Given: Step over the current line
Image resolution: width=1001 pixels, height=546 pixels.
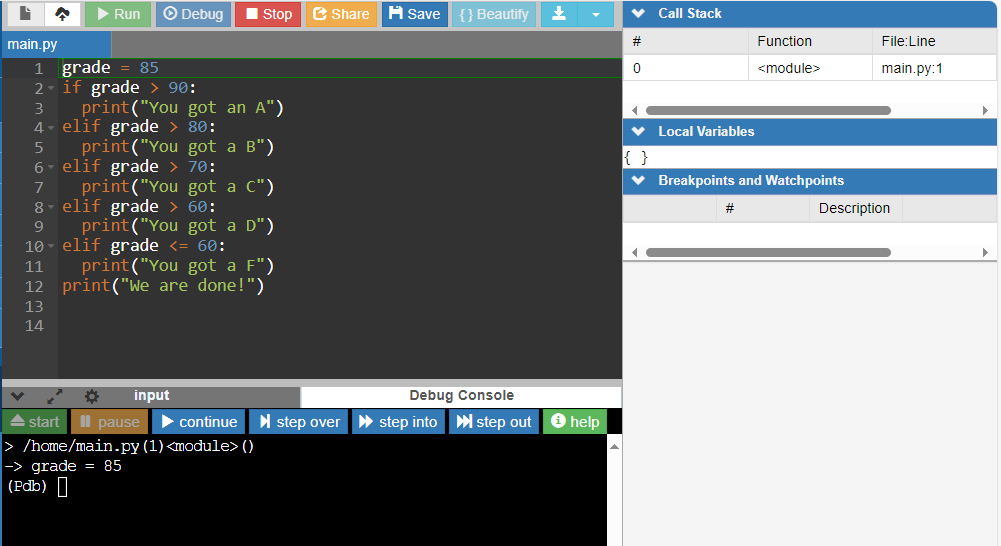Looking at the screenshot, I should (299, 422).
